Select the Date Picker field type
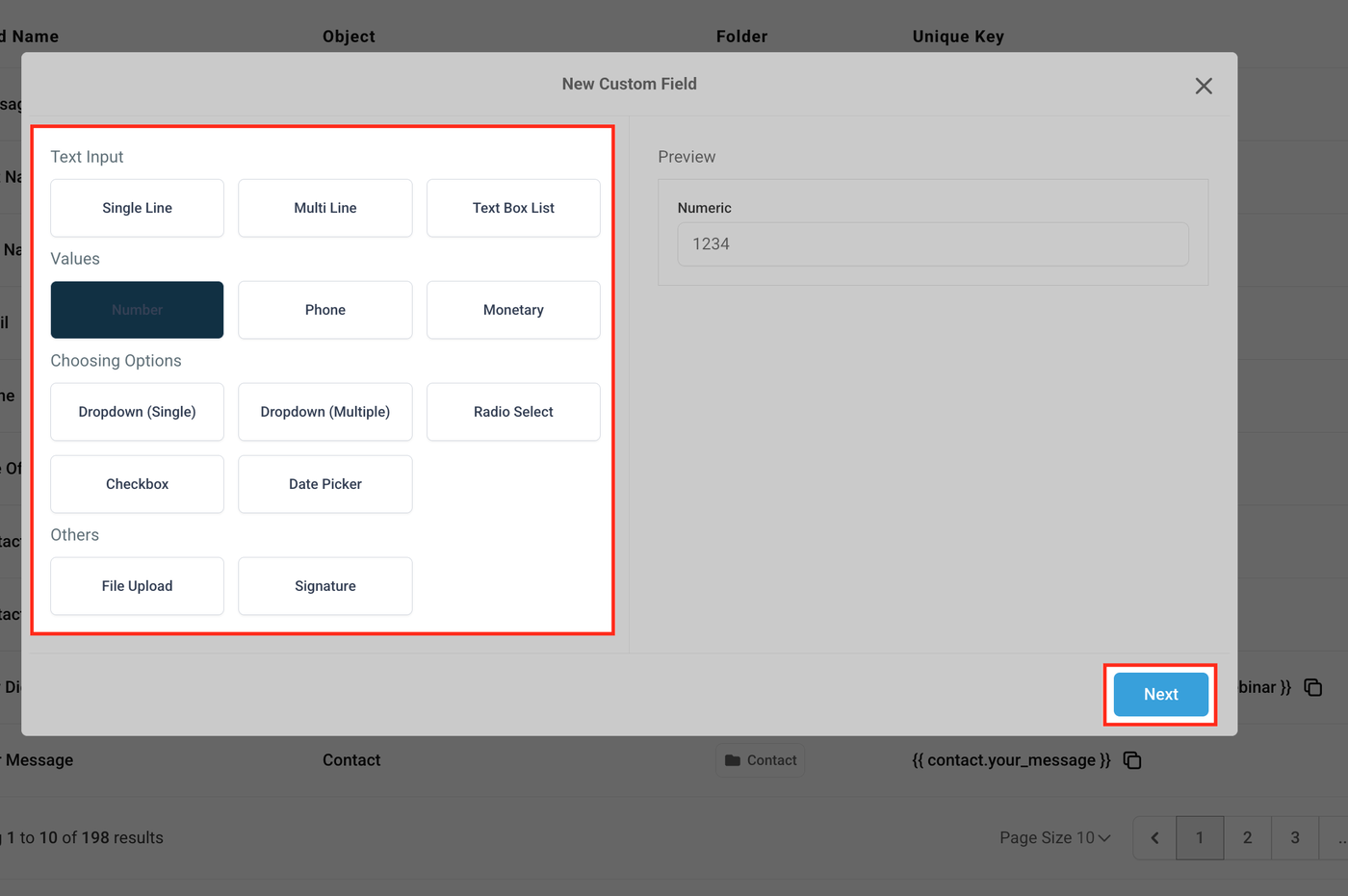 click(x=325, y=484)
